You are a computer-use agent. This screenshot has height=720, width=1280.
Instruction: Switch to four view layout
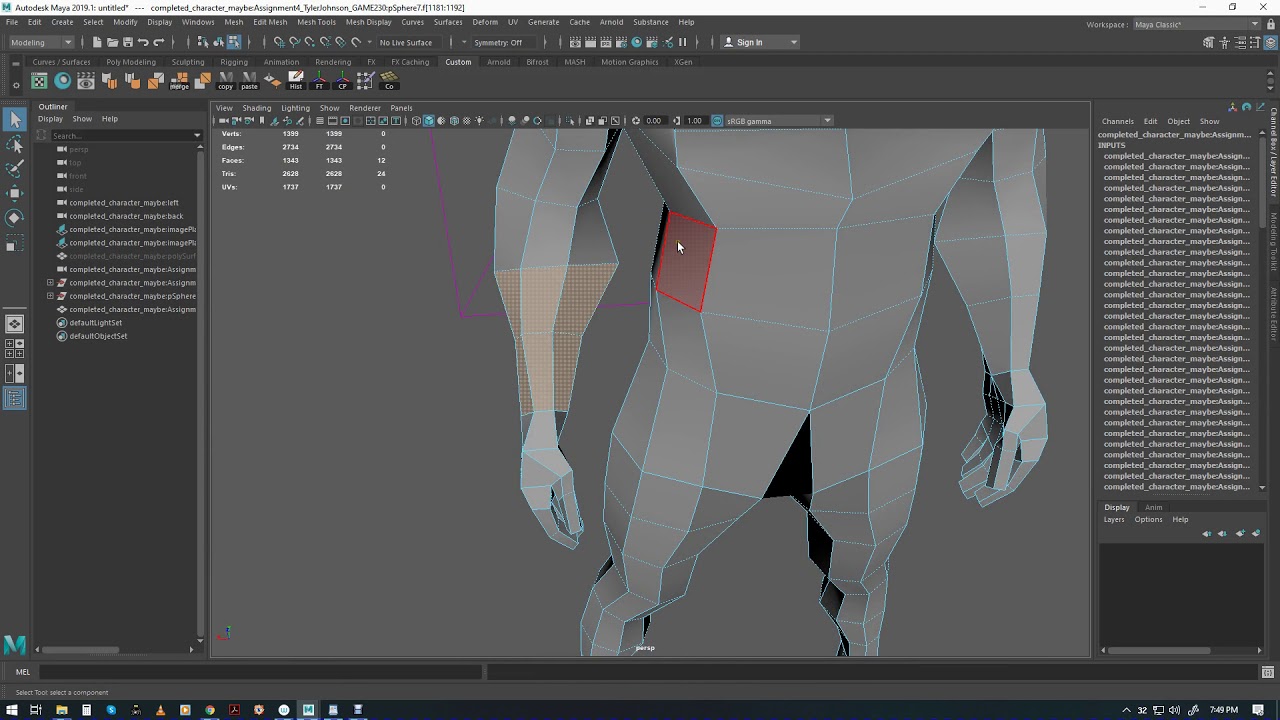pyautogui.click(x=14, y=348)
